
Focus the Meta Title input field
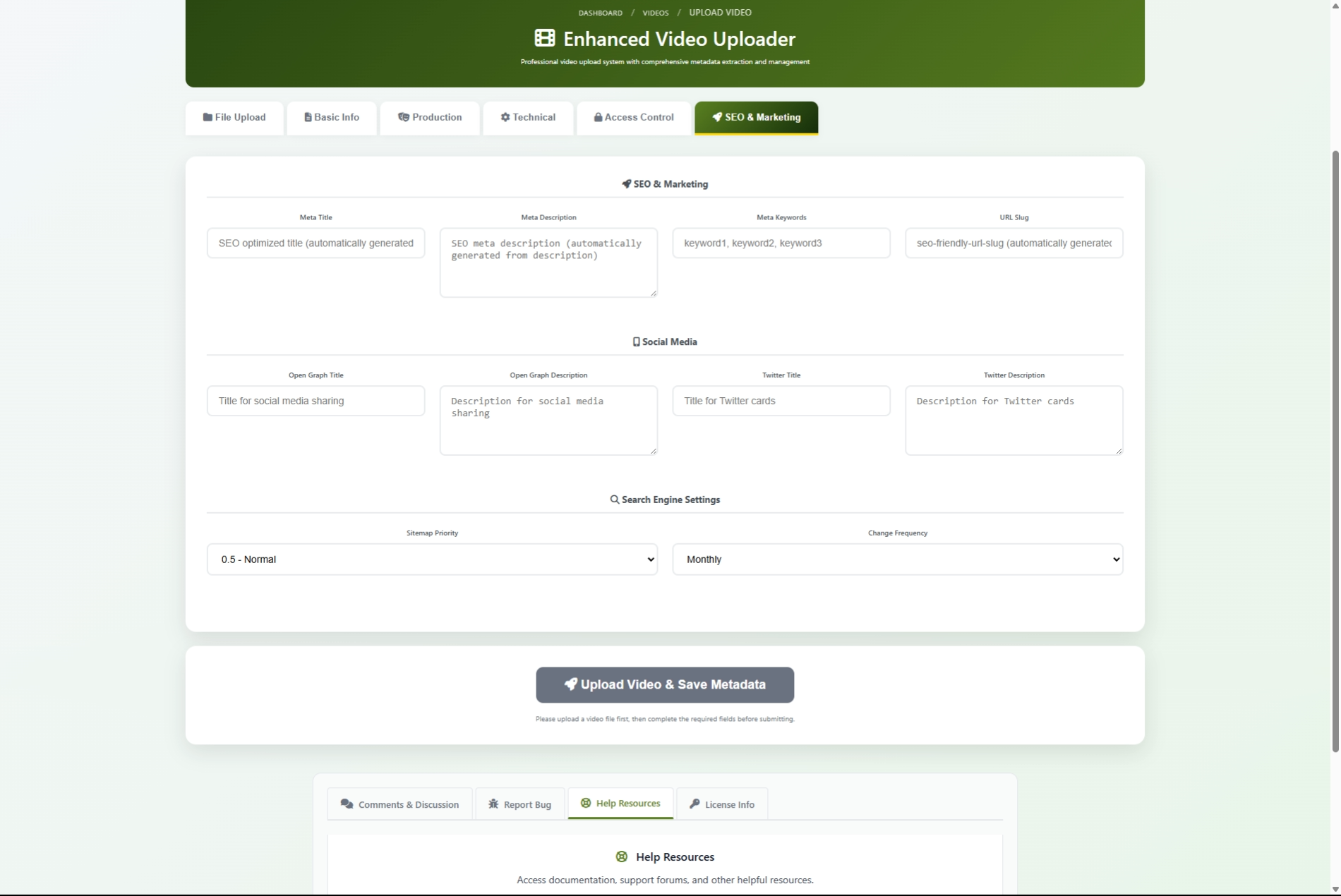pos(315,243)
